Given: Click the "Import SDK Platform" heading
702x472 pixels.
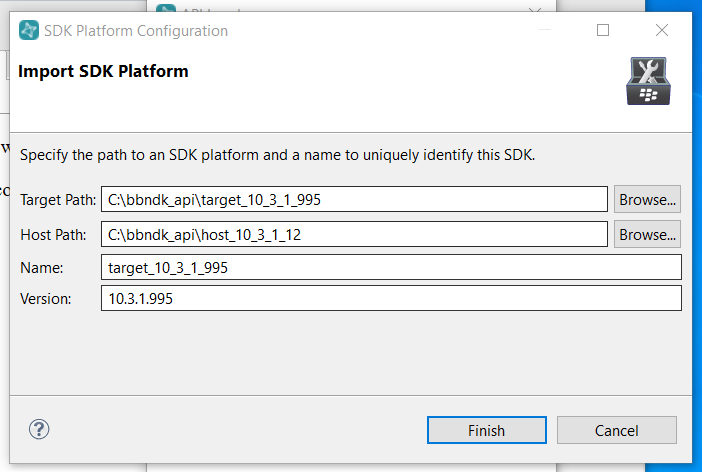Looking at the screenshot, I should point(103,71).
